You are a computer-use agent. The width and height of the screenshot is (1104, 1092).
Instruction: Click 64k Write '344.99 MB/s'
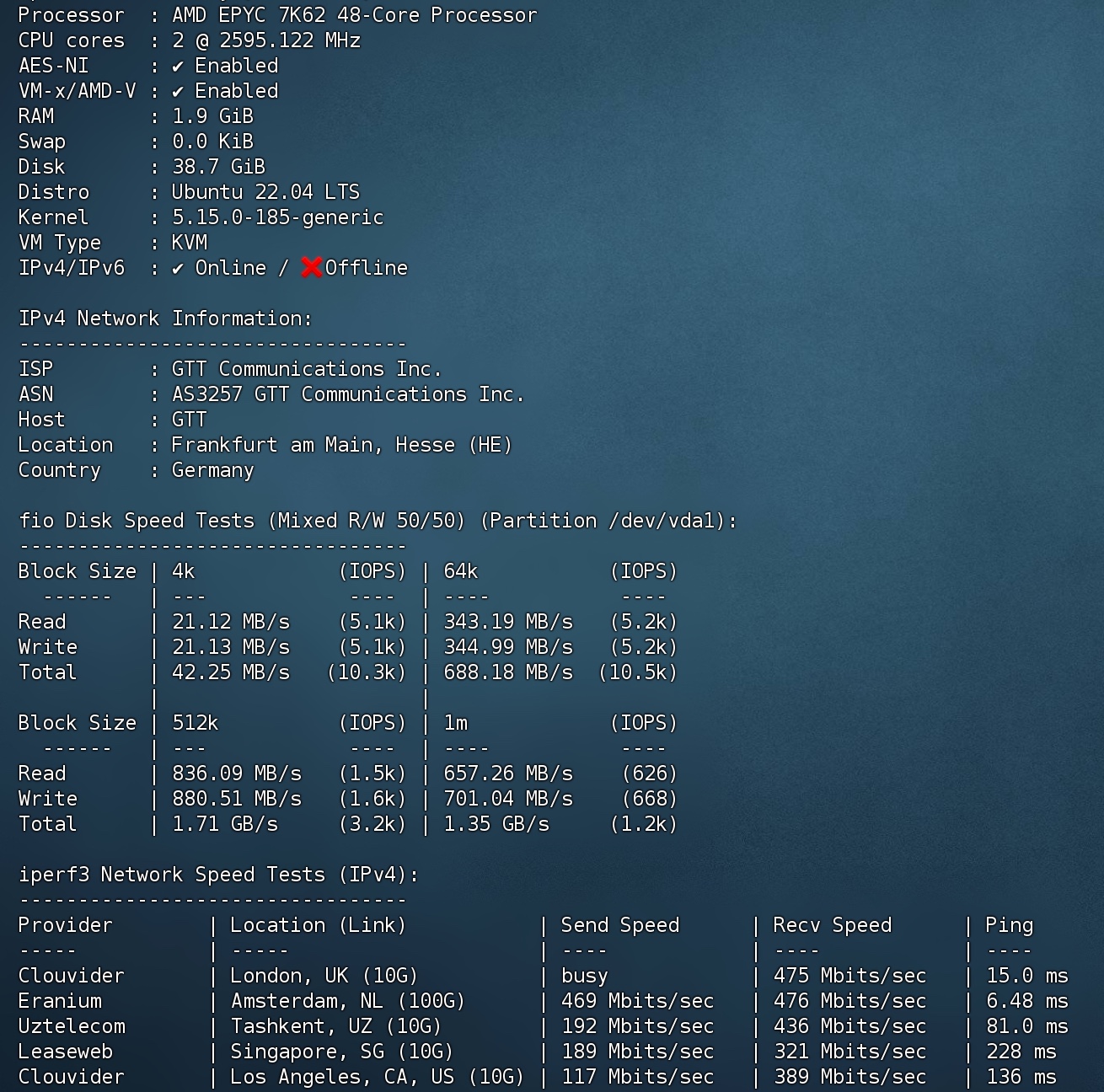[x=508, y=647]
